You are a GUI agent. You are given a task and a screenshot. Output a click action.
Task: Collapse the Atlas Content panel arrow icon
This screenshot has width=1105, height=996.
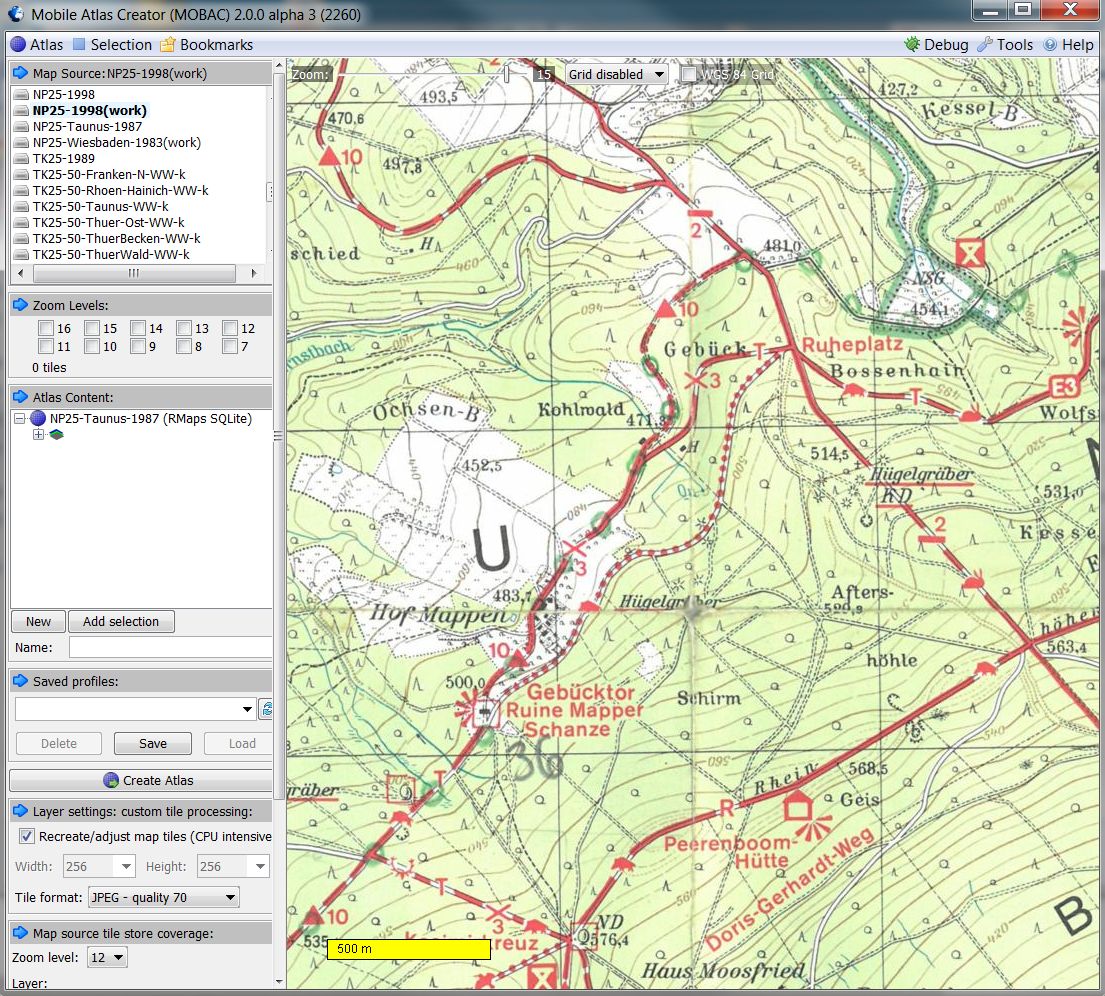coord(20,397)
